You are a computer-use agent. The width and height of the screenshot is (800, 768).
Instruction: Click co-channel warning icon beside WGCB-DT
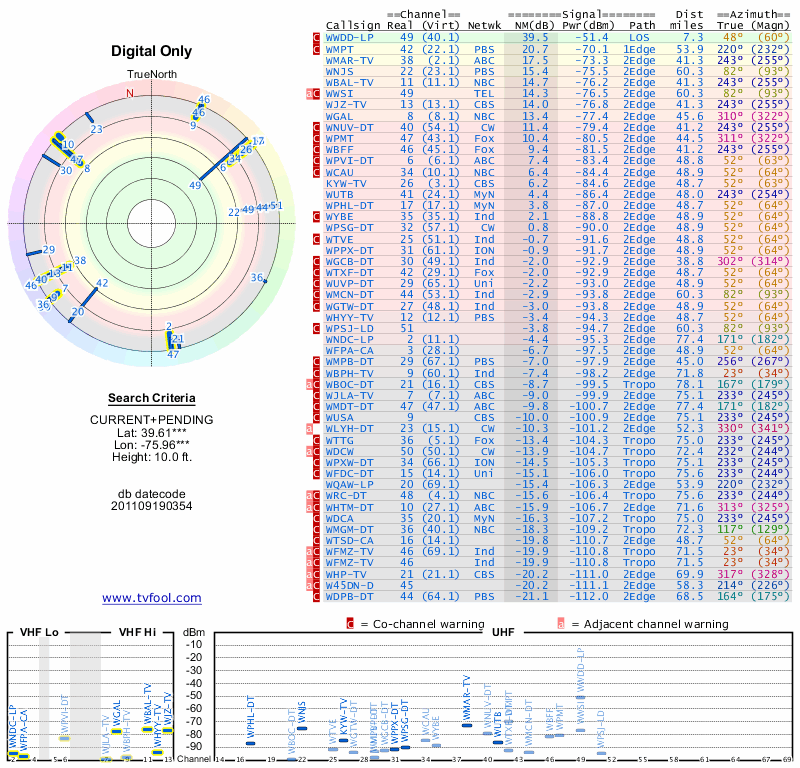316,262
